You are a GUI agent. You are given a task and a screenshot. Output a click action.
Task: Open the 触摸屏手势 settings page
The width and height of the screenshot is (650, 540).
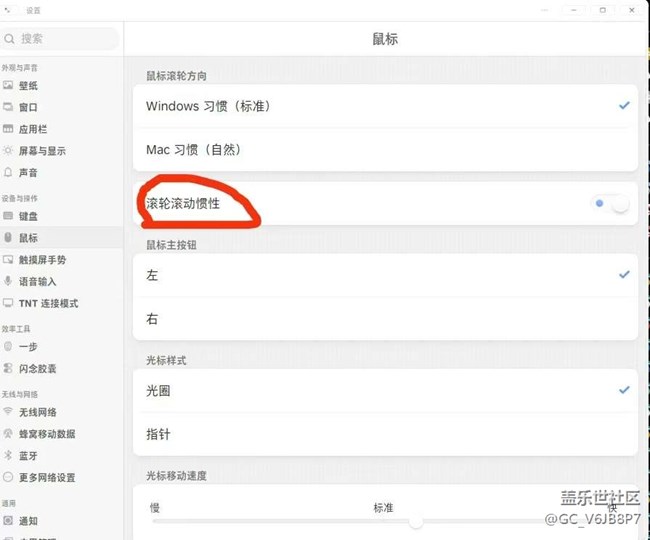42,260
